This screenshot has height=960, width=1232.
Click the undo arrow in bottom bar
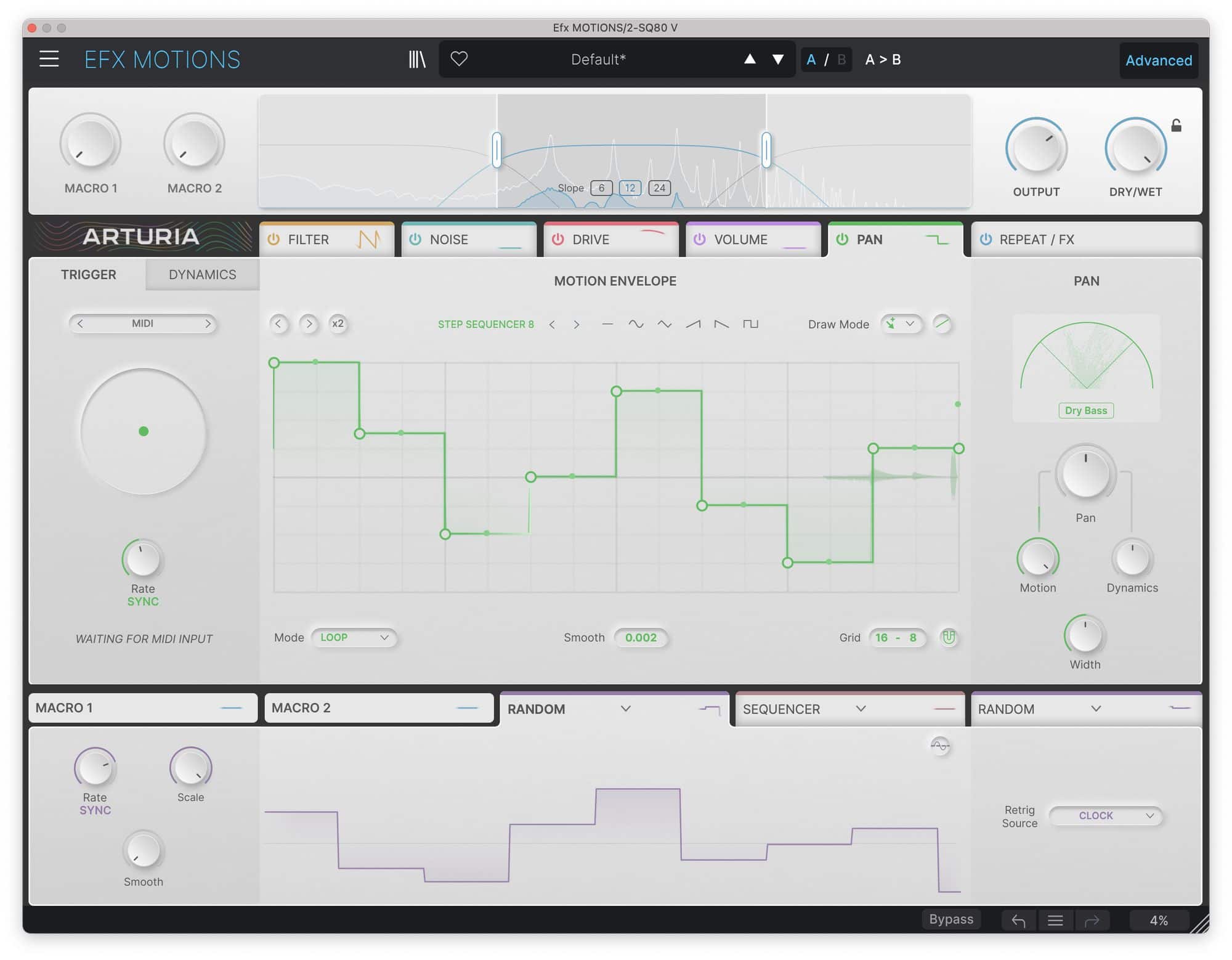(x=1018, y=921)
